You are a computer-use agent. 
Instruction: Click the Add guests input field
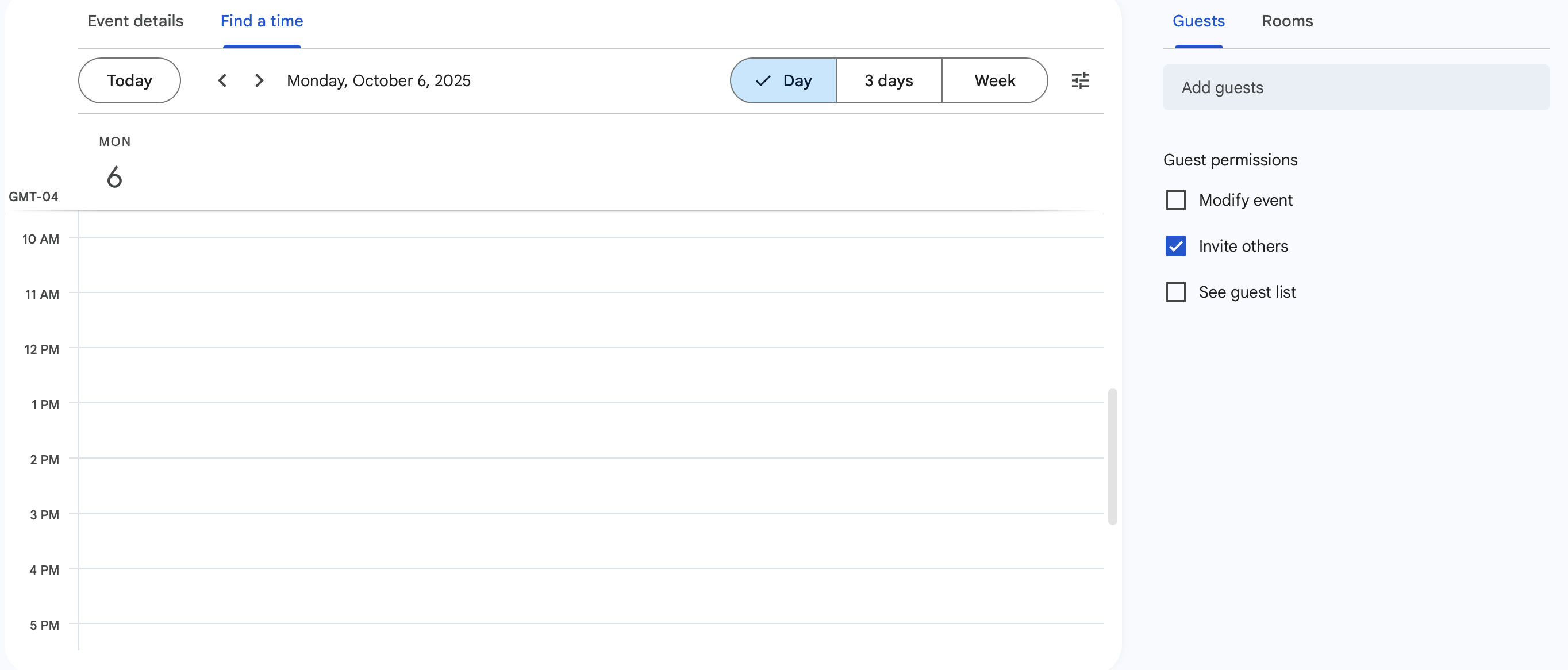(1355, 88)
